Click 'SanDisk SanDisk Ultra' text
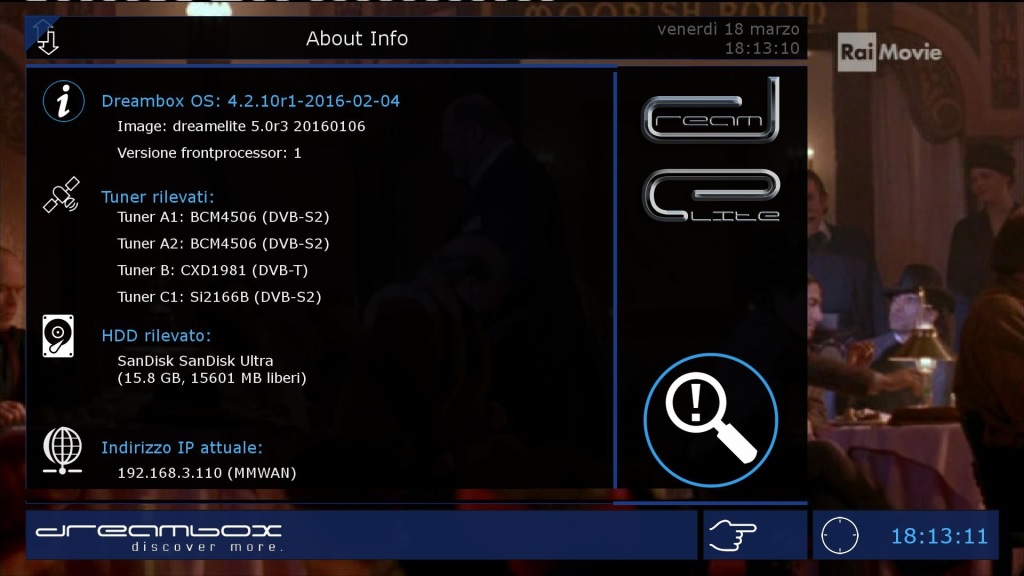The height and width of the screenshot is (576, 1024). tap(195, 360)
